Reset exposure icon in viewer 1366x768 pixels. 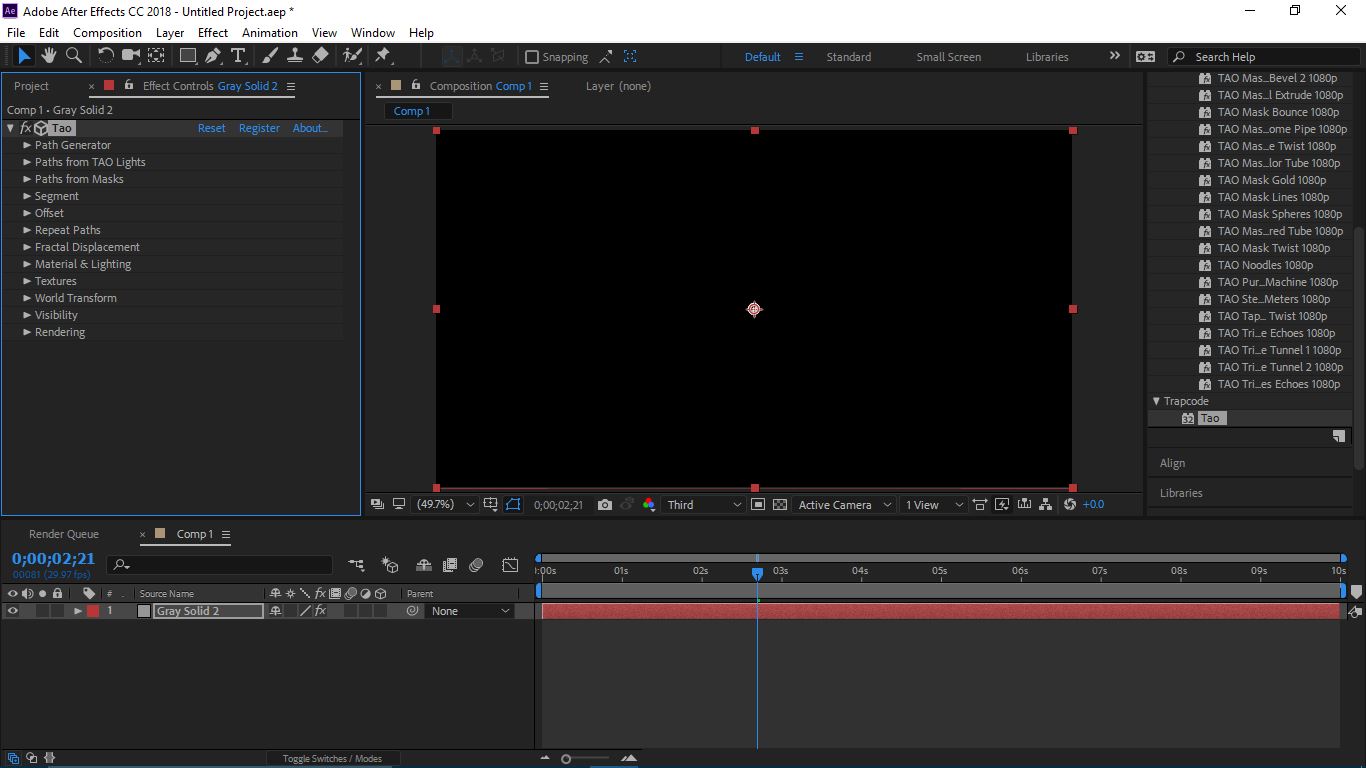coord(1070,505)
